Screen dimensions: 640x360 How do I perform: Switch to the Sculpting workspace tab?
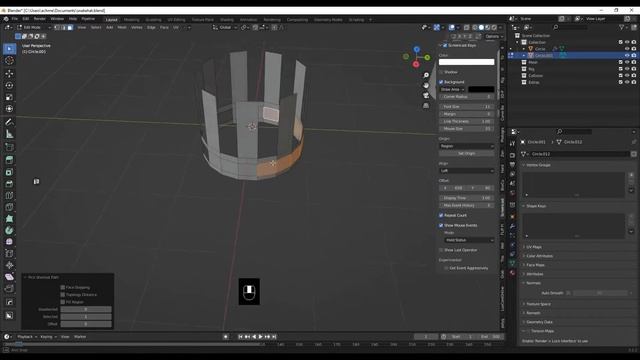153,20
